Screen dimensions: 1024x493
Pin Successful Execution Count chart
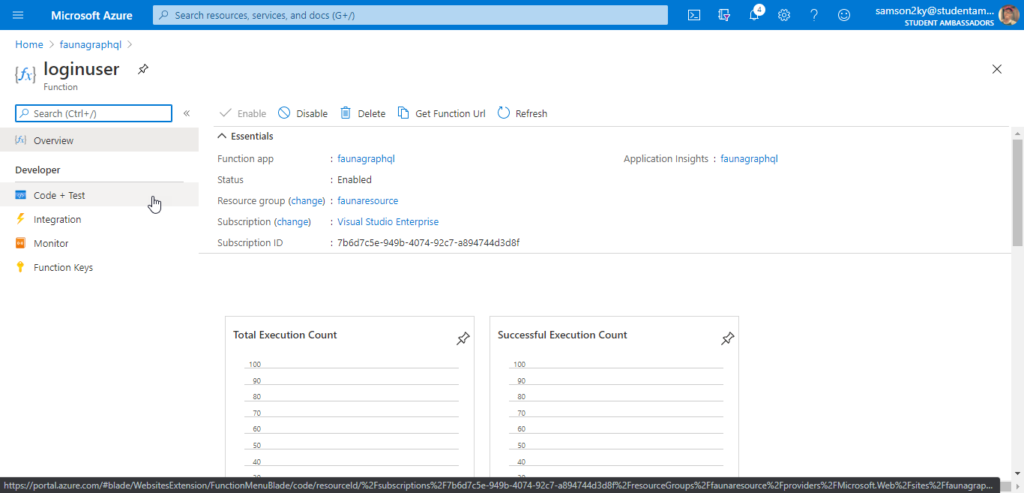(x=727, y=338)
